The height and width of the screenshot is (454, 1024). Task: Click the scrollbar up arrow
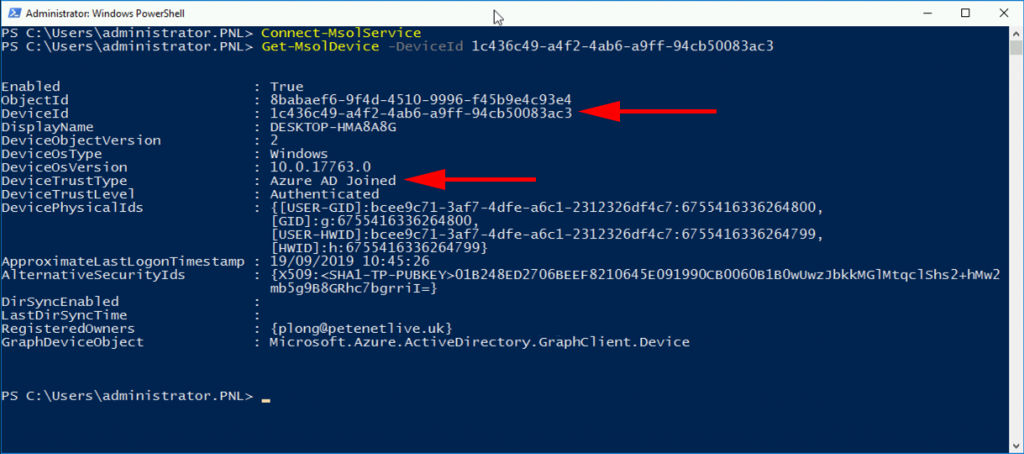click(1015, 35)
